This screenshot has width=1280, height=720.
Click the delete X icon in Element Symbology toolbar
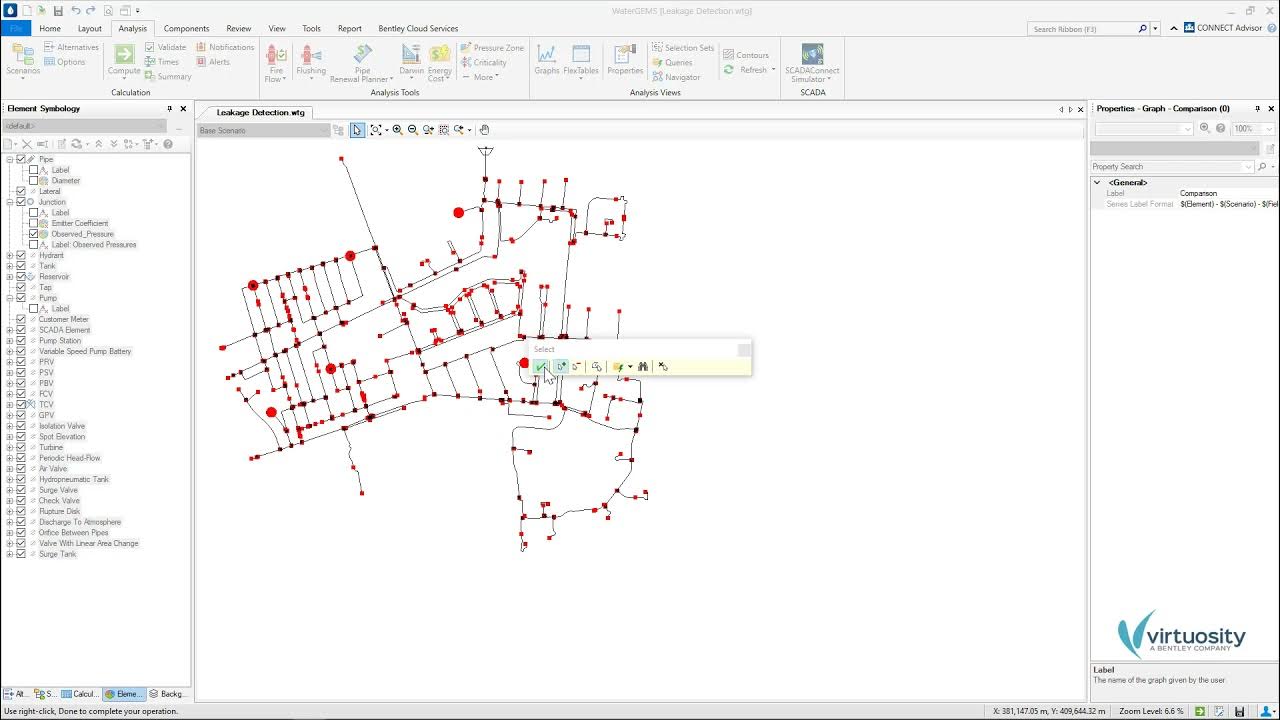click(x=27, y=144)
